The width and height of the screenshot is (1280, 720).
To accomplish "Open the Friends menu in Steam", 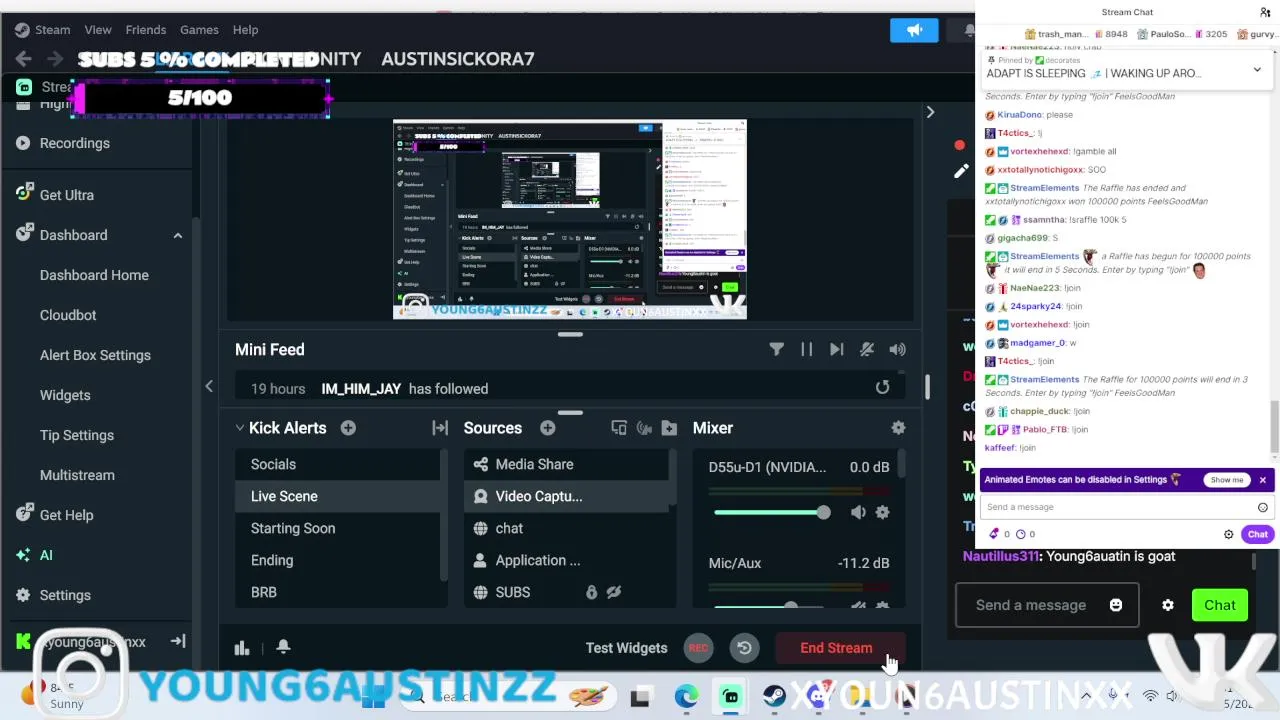I will [x=146, y=30].
